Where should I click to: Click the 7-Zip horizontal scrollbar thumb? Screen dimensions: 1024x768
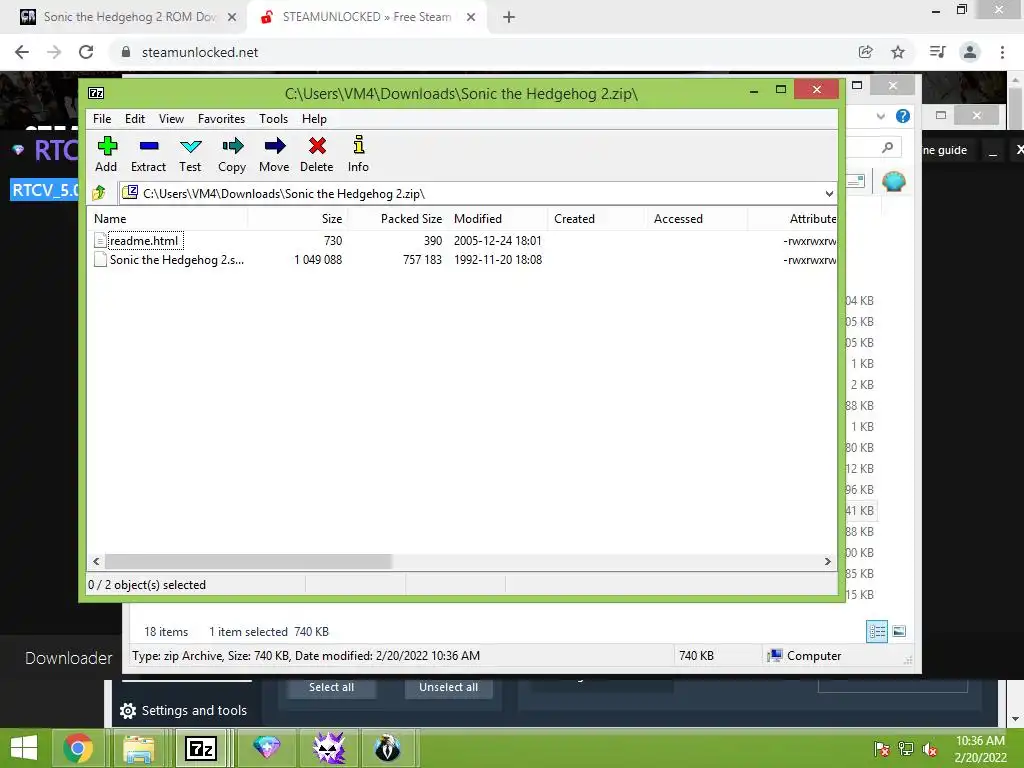(x=248, y=561)
